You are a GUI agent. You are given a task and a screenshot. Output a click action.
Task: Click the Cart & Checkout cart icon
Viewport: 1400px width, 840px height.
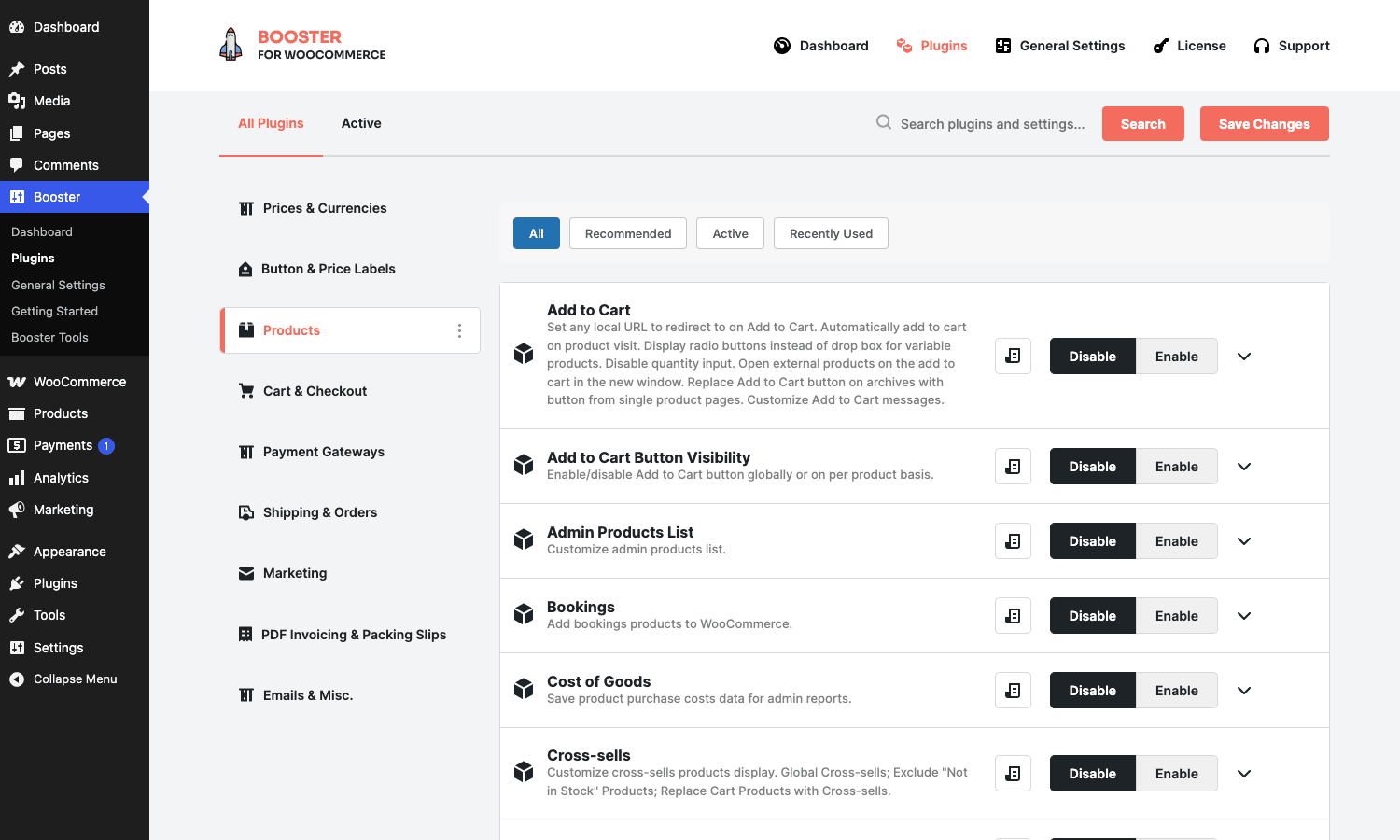(246, 391)
